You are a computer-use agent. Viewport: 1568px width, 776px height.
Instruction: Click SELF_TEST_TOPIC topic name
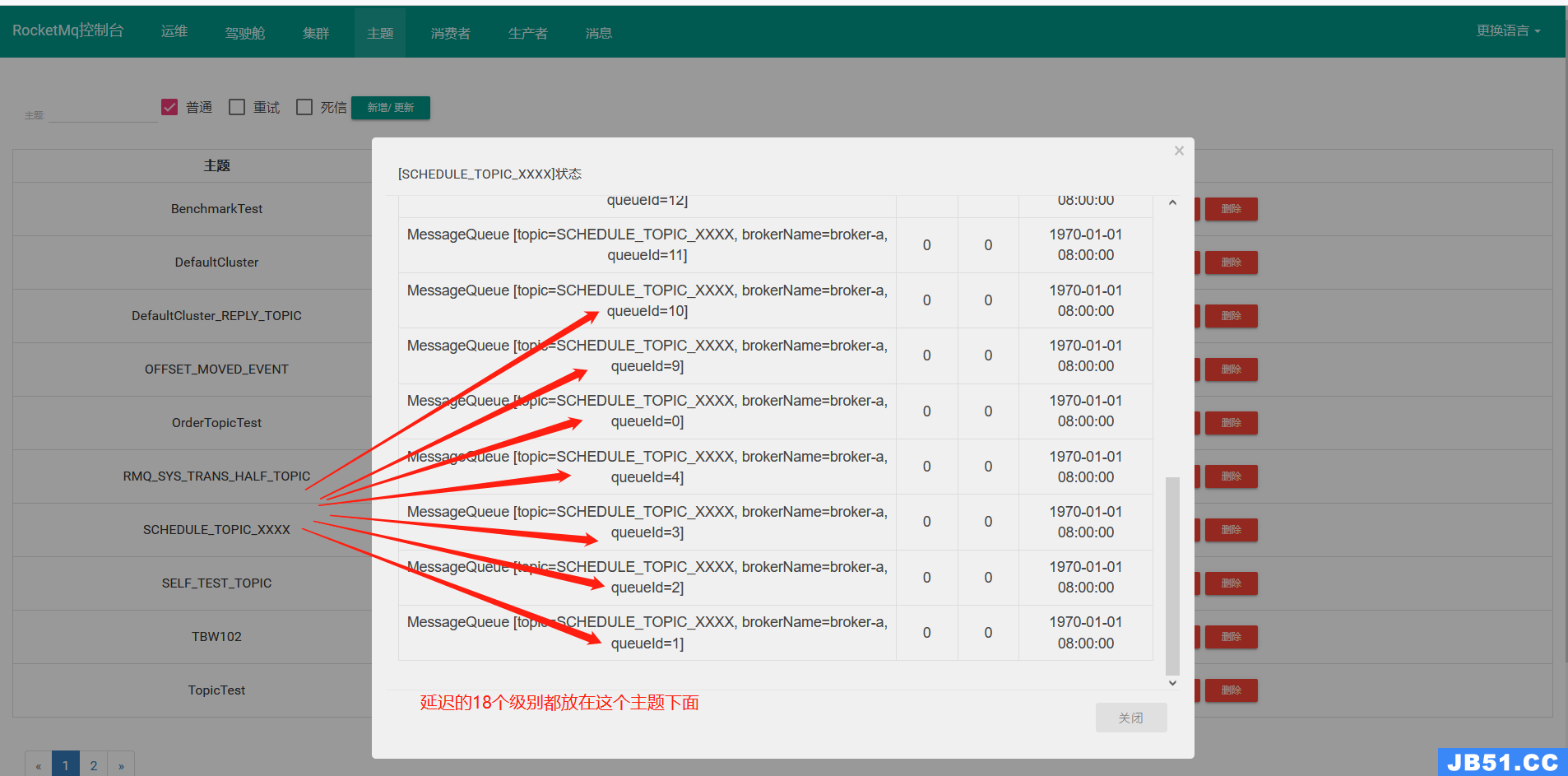click(x=216, y=583)
